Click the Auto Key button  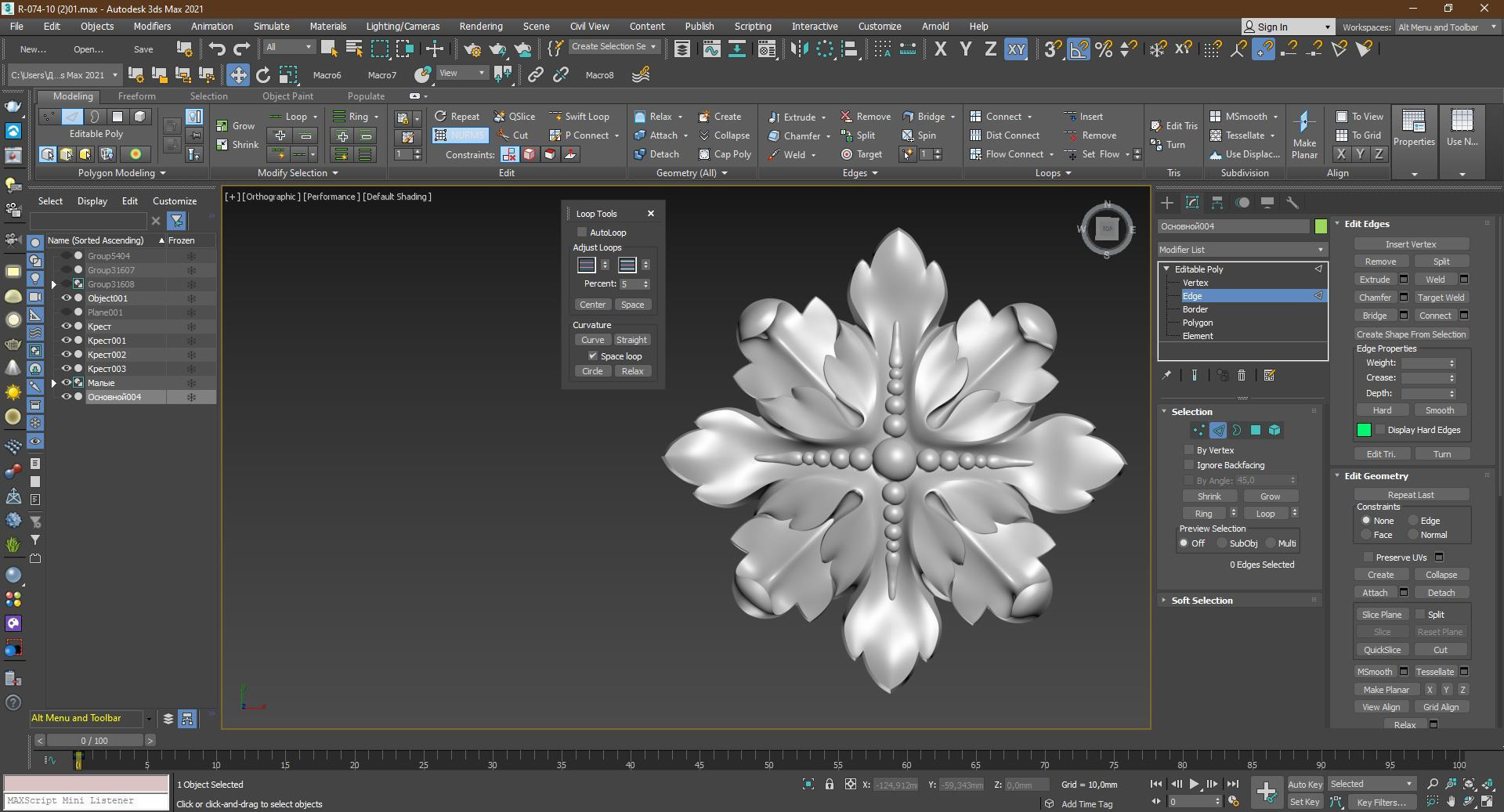click(x=1305, y=785)
